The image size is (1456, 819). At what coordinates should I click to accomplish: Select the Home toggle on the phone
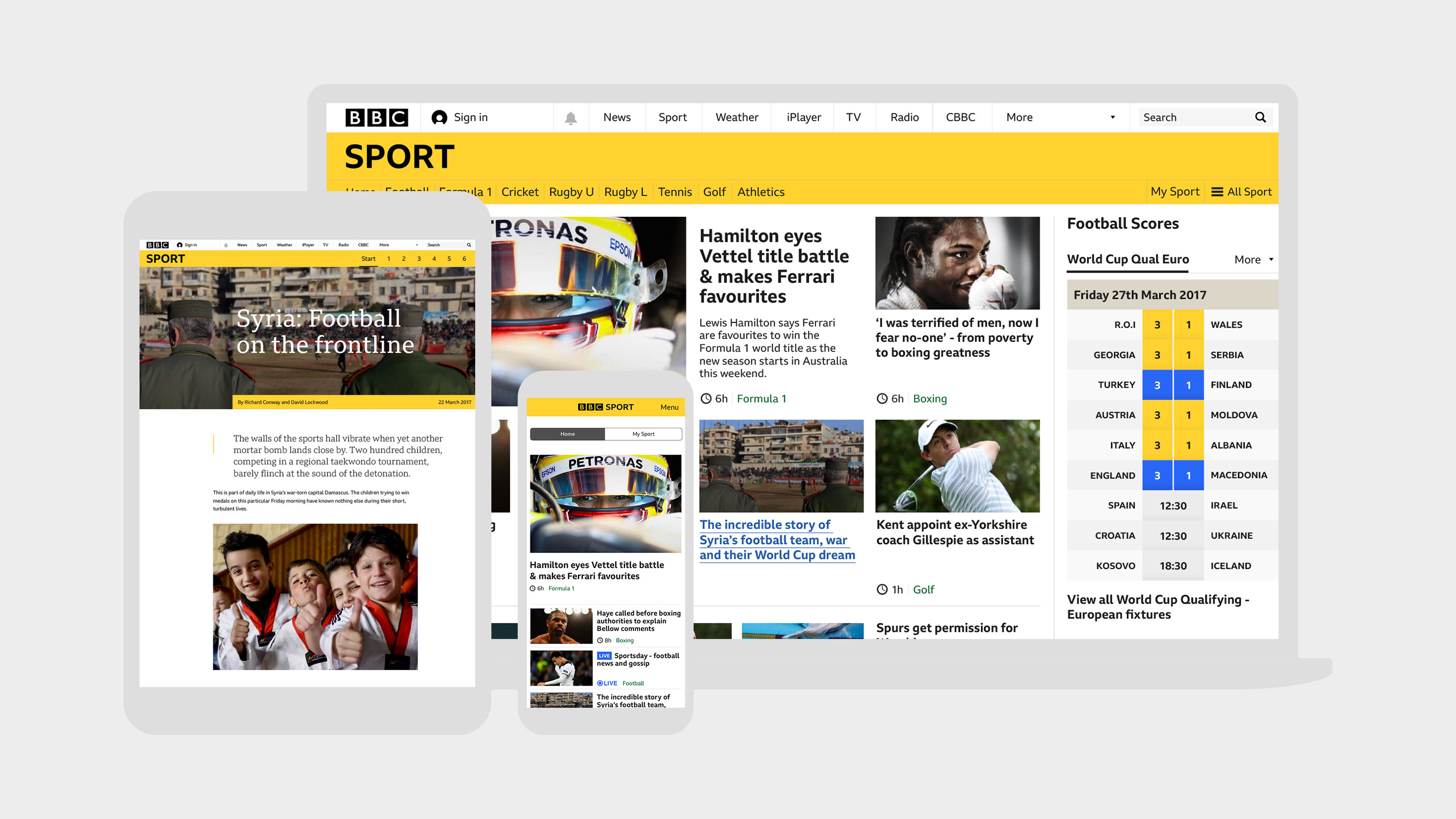click(x=567, y=434)
